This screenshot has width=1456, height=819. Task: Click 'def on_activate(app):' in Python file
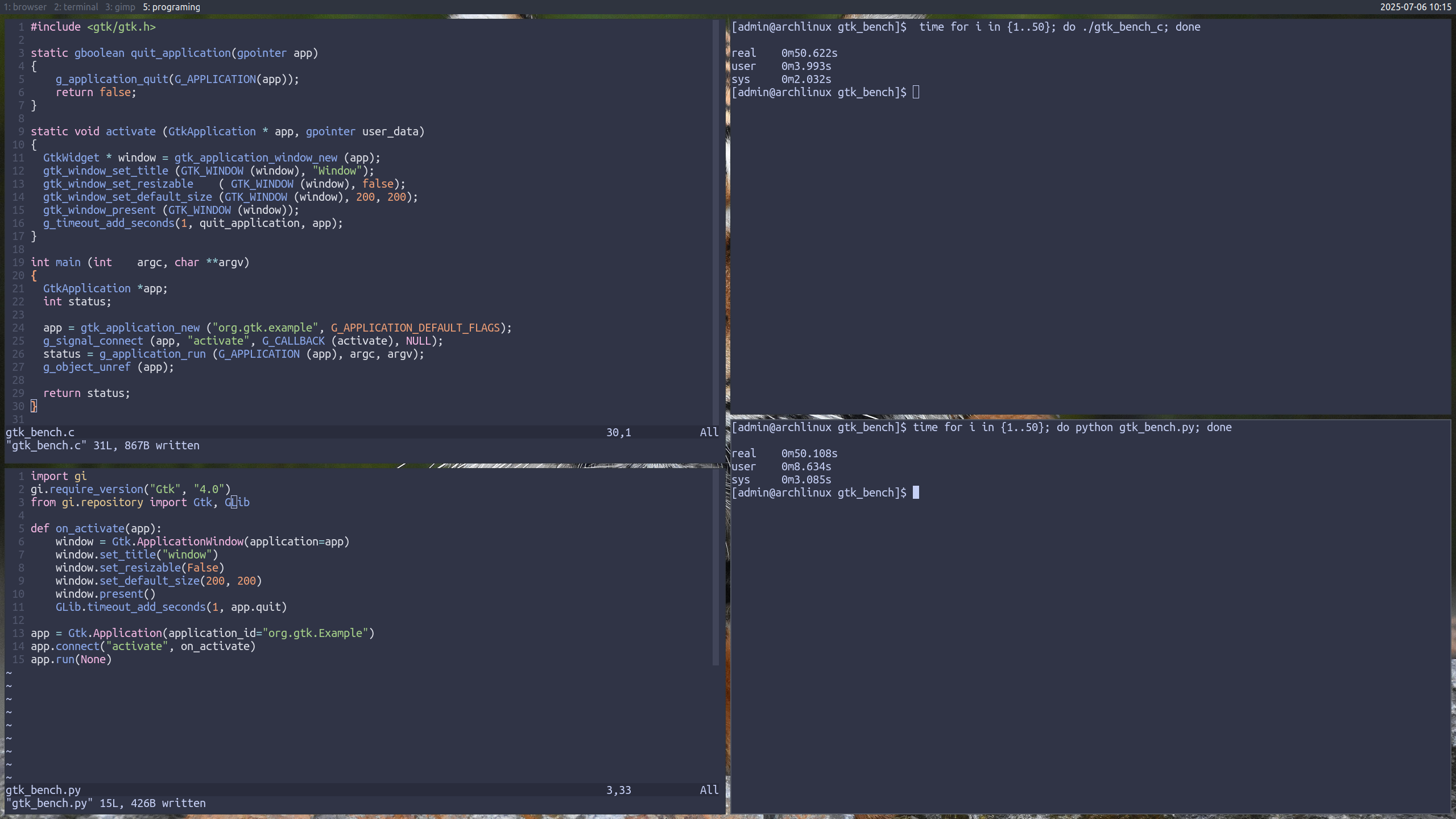pos(96,528)
